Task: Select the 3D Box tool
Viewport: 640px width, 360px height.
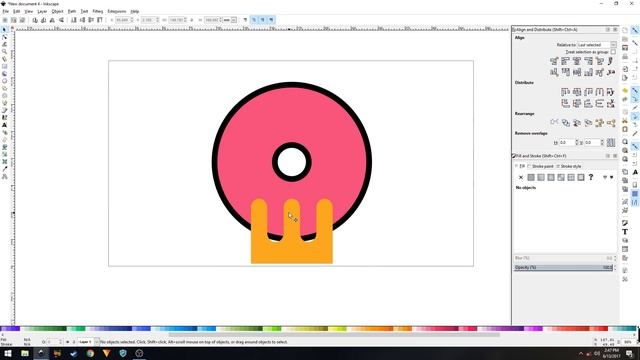Action: click(x=4, y=74)
